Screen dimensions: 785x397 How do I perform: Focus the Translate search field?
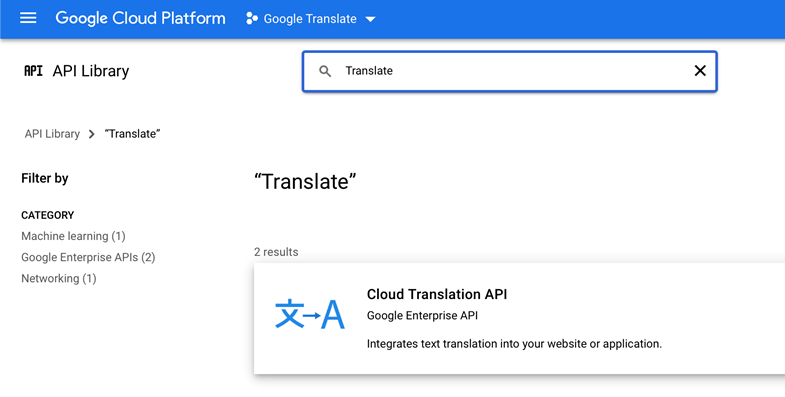point(510,71)
